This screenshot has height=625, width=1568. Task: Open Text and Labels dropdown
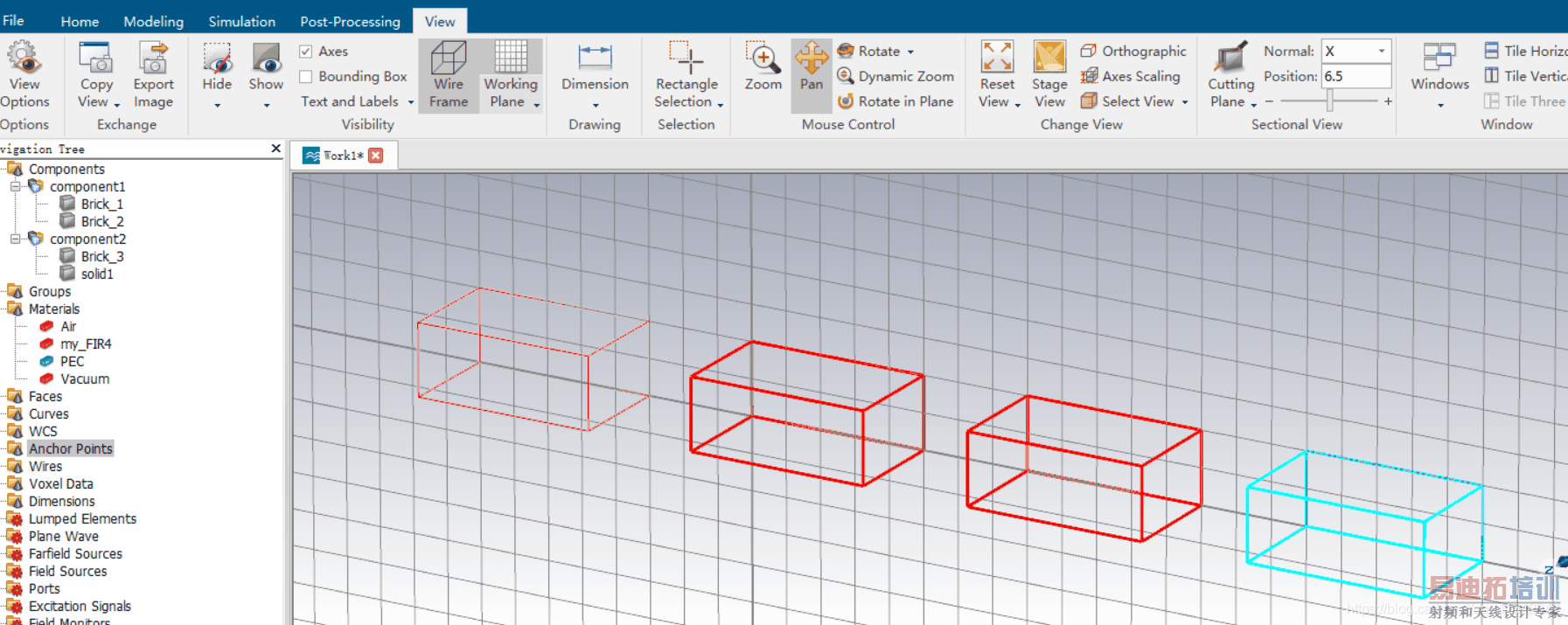point(358,101)
